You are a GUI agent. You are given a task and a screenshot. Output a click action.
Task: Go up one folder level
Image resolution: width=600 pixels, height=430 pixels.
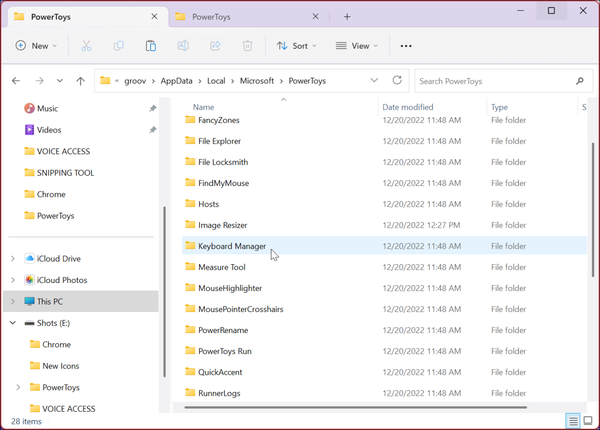pyautogui.click(x=81, y=80)
